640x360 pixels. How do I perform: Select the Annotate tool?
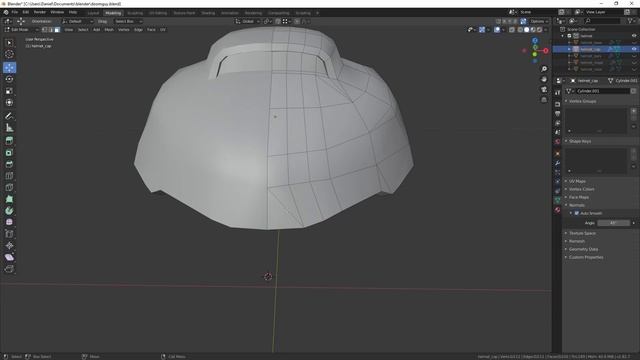(x=9, y=116)
